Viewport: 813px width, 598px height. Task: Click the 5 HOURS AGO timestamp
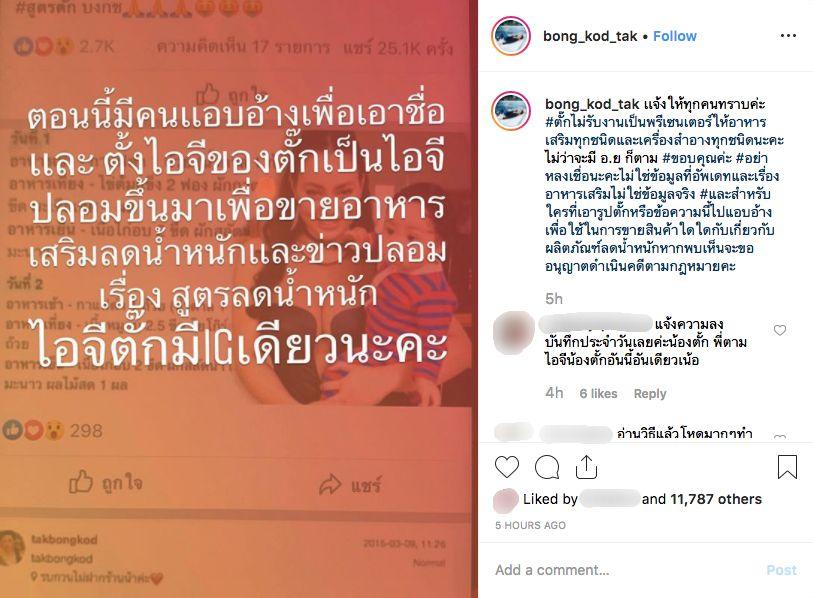(x=530, y=525)
